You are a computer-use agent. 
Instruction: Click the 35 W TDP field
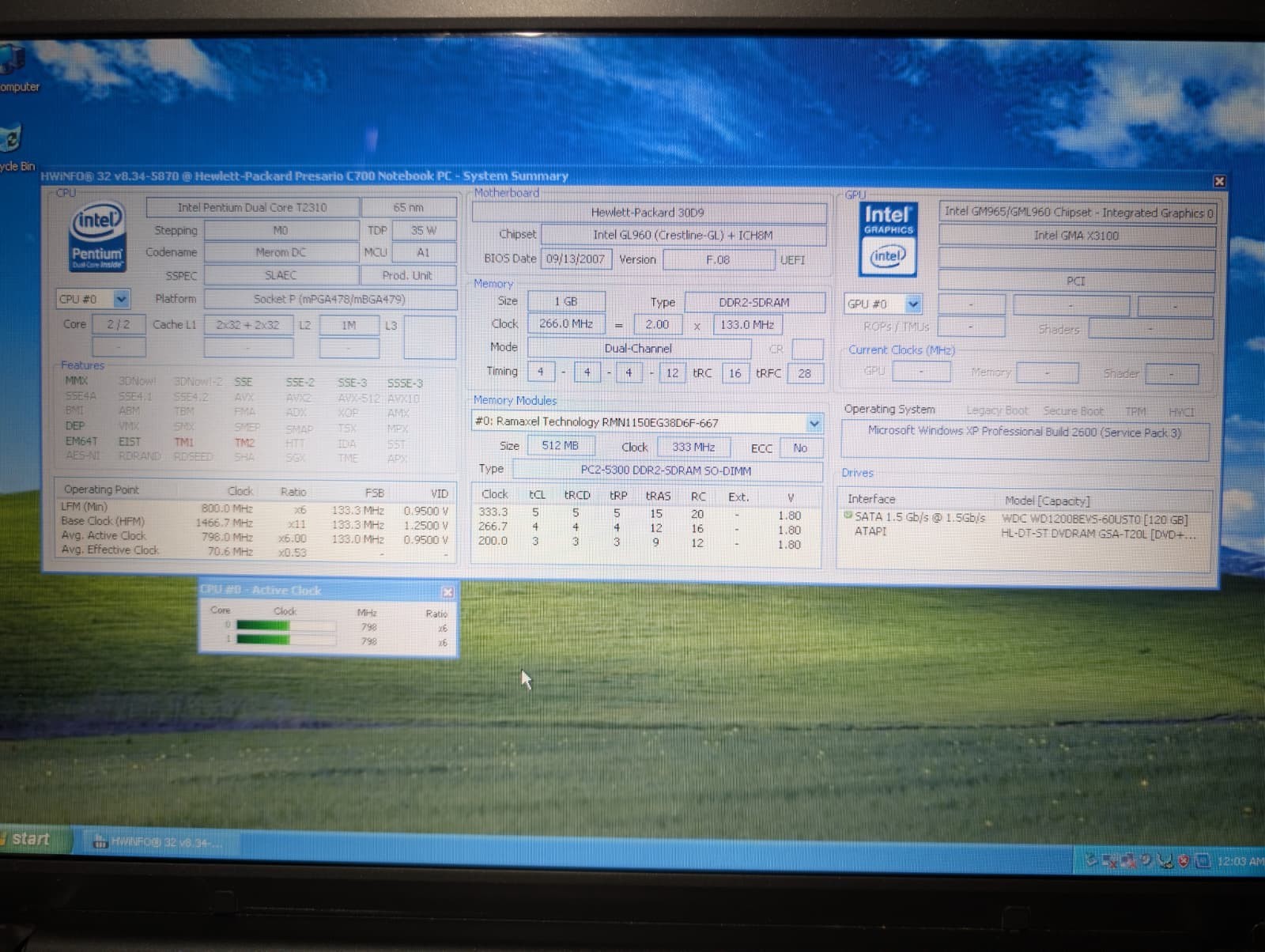click(424, 230)
